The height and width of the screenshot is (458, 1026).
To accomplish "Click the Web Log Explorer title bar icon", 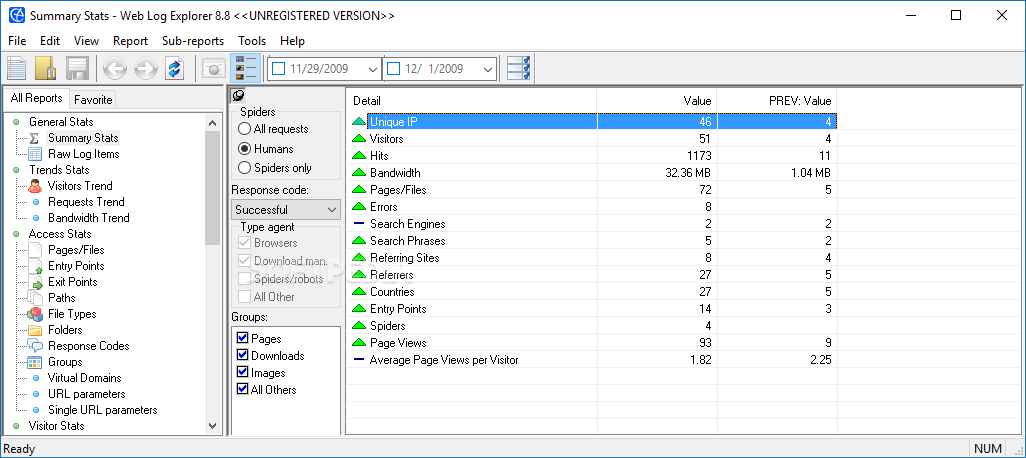I will (17, 15).
